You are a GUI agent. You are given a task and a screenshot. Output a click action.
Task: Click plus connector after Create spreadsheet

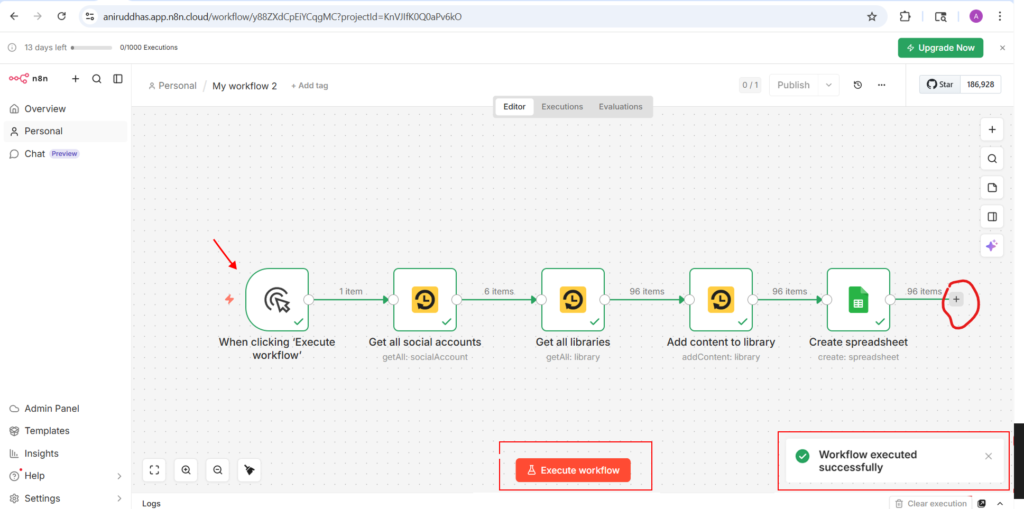pos(956,299)
